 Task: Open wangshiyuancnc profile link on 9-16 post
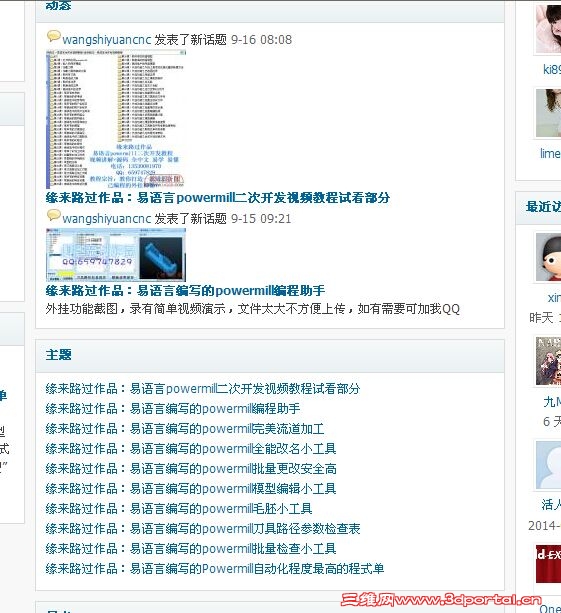pyautogui.click(x=107, y=40)
